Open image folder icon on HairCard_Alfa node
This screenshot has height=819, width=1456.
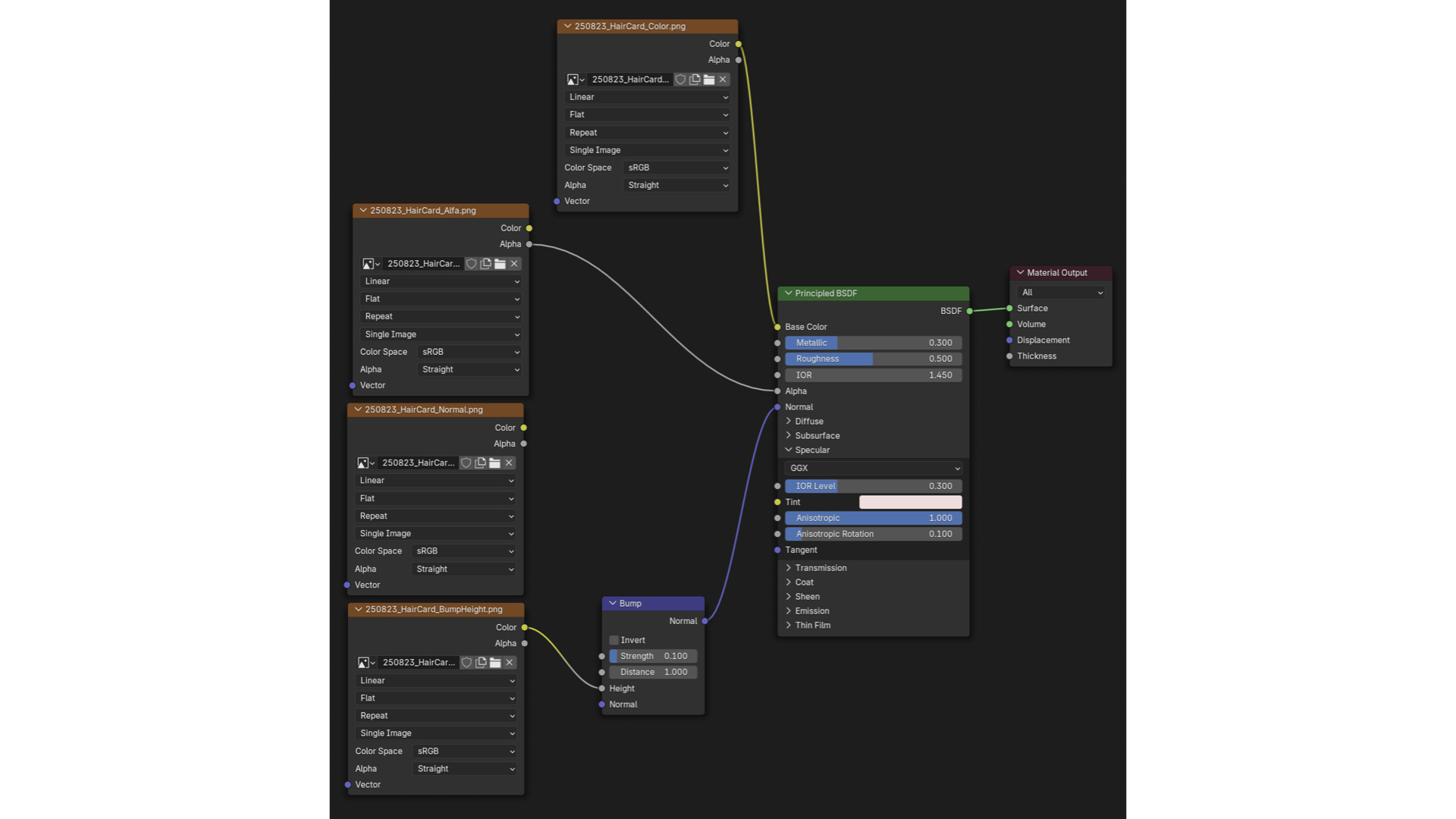point(500,264)
